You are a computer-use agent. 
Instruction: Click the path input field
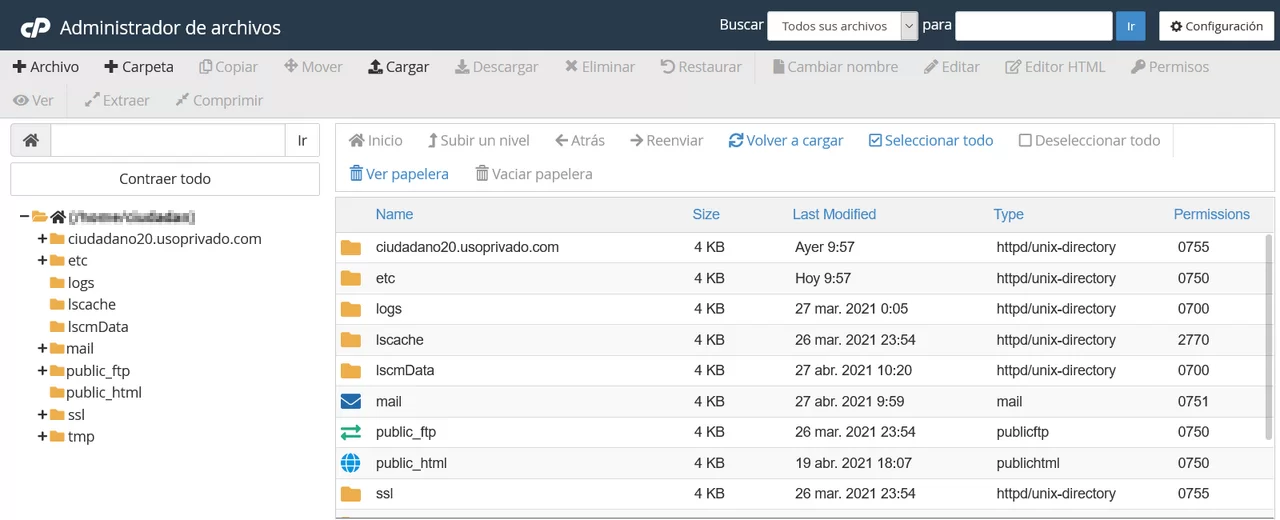coord(168,141)
